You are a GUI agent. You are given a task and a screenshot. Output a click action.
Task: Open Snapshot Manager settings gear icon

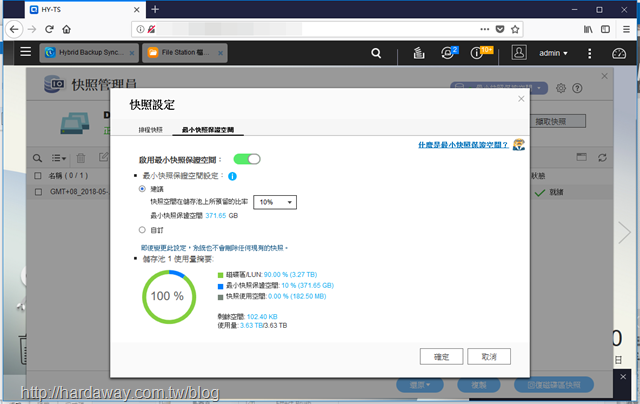(x=561, y=88)
